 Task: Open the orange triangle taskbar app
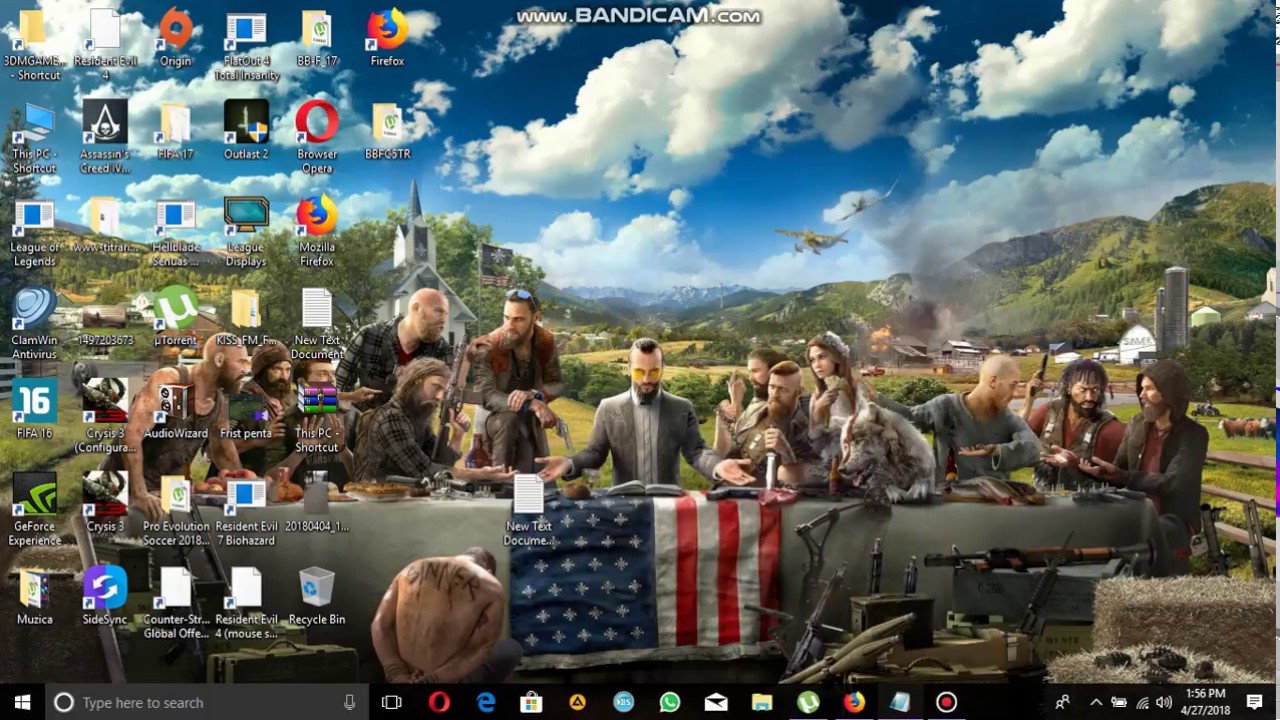[x=578, y=702]
